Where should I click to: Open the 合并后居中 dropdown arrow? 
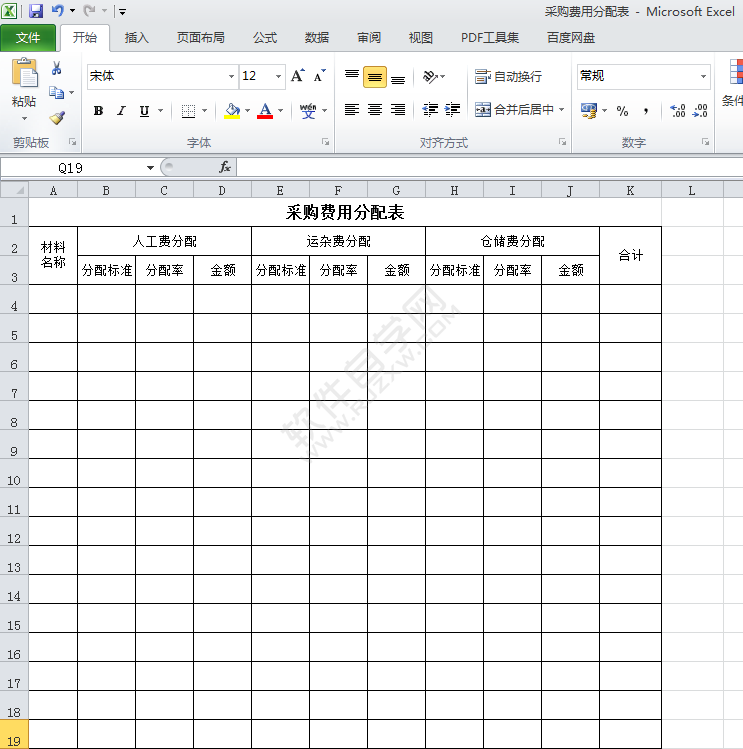tap(561, 110)
